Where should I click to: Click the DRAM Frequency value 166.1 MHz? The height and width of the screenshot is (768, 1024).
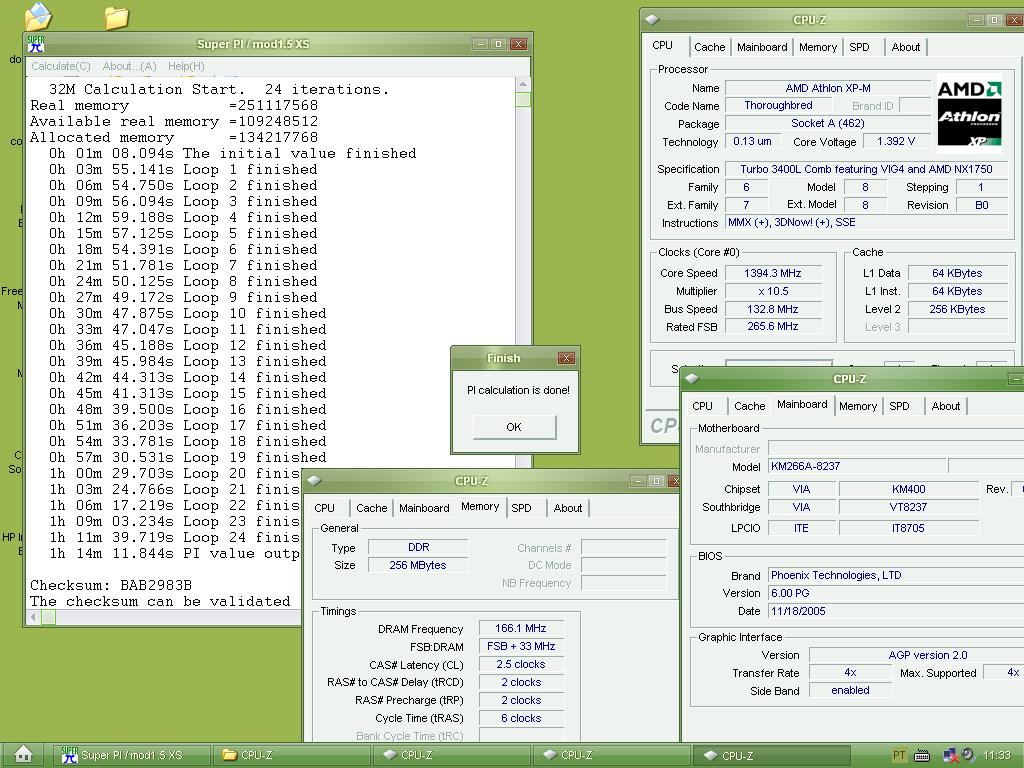[520, 628]
